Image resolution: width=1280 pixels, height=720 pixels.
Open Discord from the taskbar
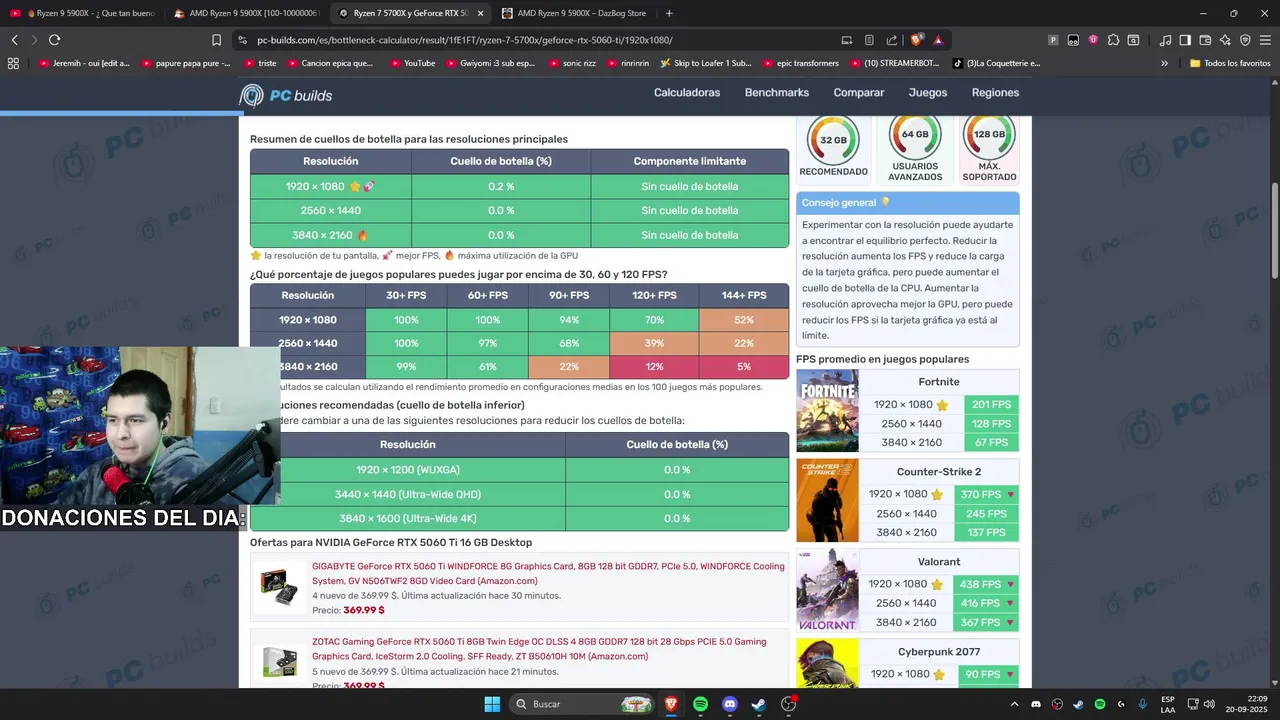click(729, 704)
